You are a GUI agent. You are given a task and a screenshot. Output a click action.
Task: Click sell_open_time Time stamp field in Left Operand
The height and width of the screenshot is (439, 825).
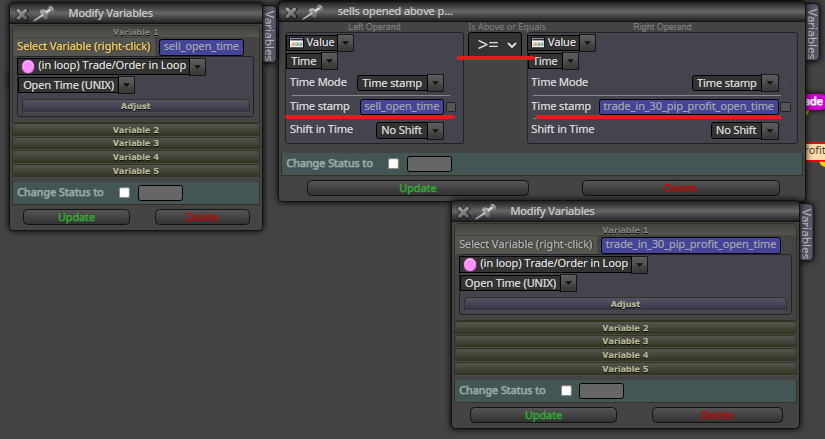(402, 107)
